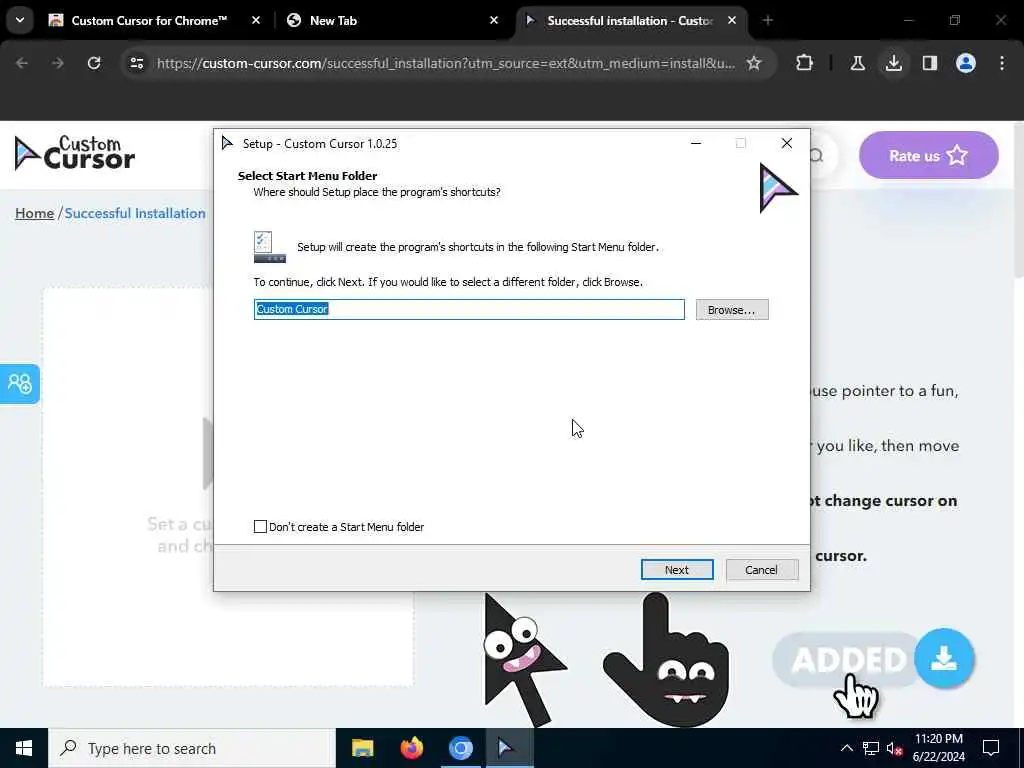Click the Custom Cursor site logo
This screenshot has width=1024, height=768.
[x=74, y=153]
